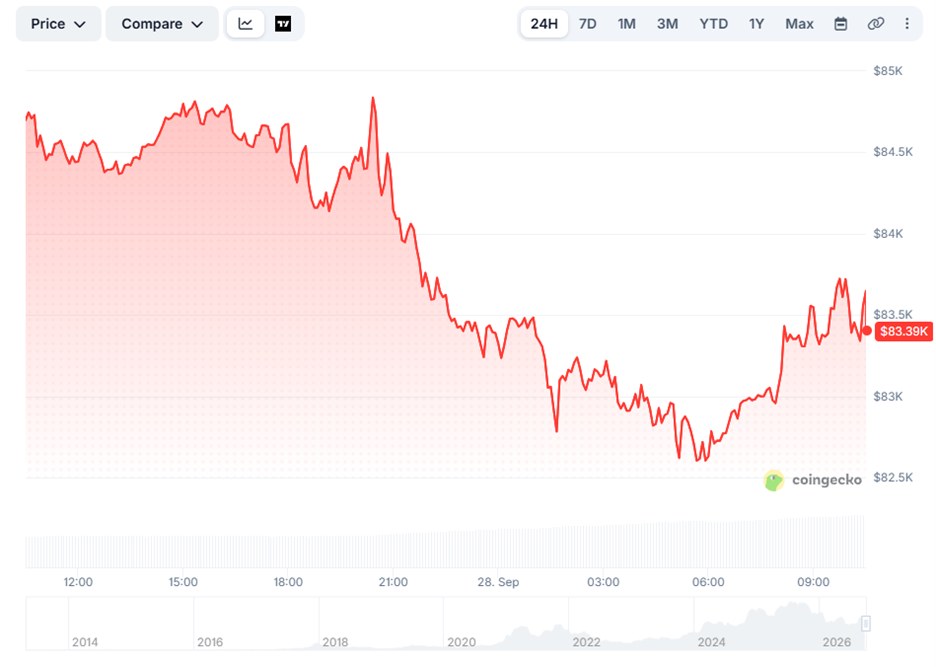The width and height of the screenshot is (936, 667).
Task: Open the Price dropdown
Action: pyautogui.click(x=58, y=24)
